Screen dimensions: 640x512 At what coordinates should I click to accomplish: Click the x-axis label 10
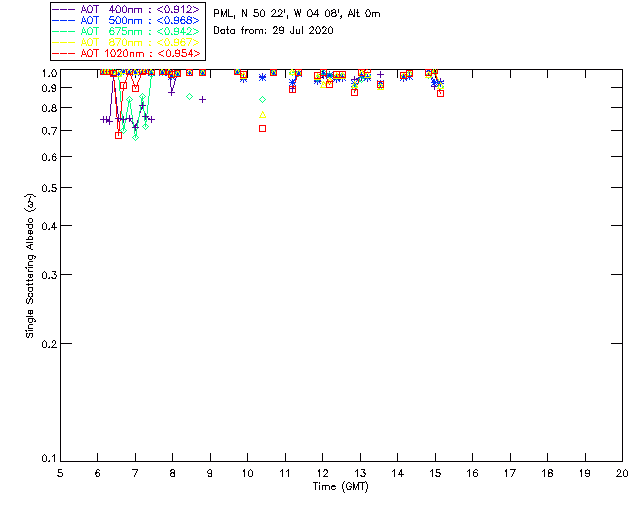(247, 473)
